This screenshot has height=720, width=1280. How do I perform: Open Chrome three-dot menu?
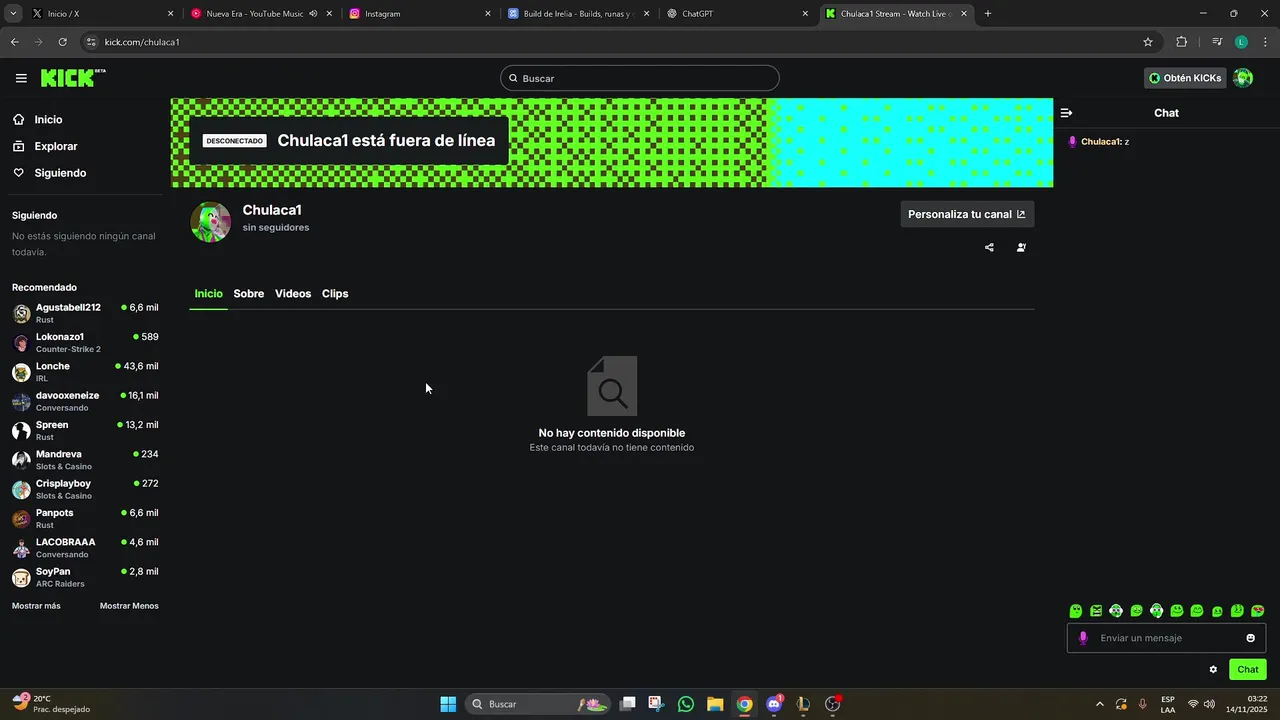click(1265, 42)
